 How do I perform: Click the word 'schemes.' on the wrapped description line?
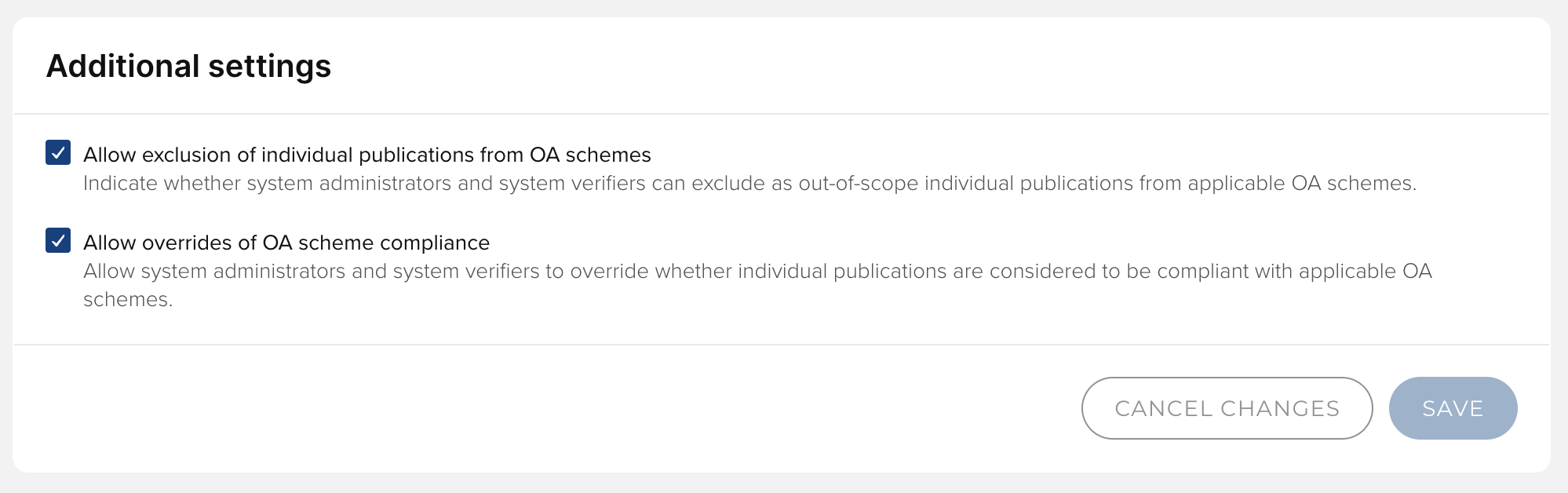[x=127, y=300]
